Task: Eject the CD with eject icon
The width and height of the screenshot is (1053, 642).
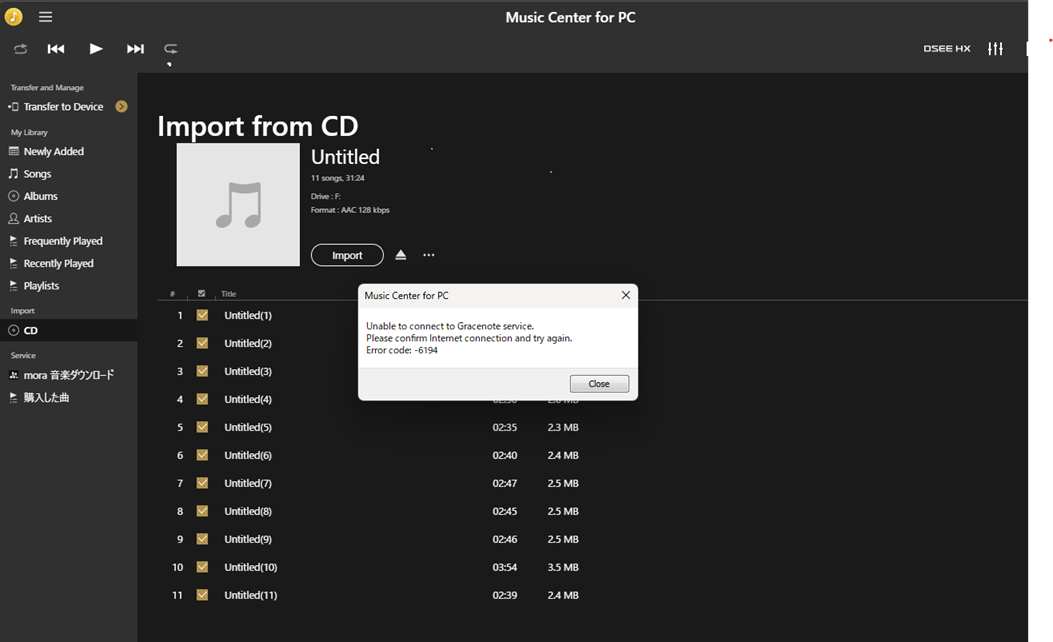Action: [401, 255]
